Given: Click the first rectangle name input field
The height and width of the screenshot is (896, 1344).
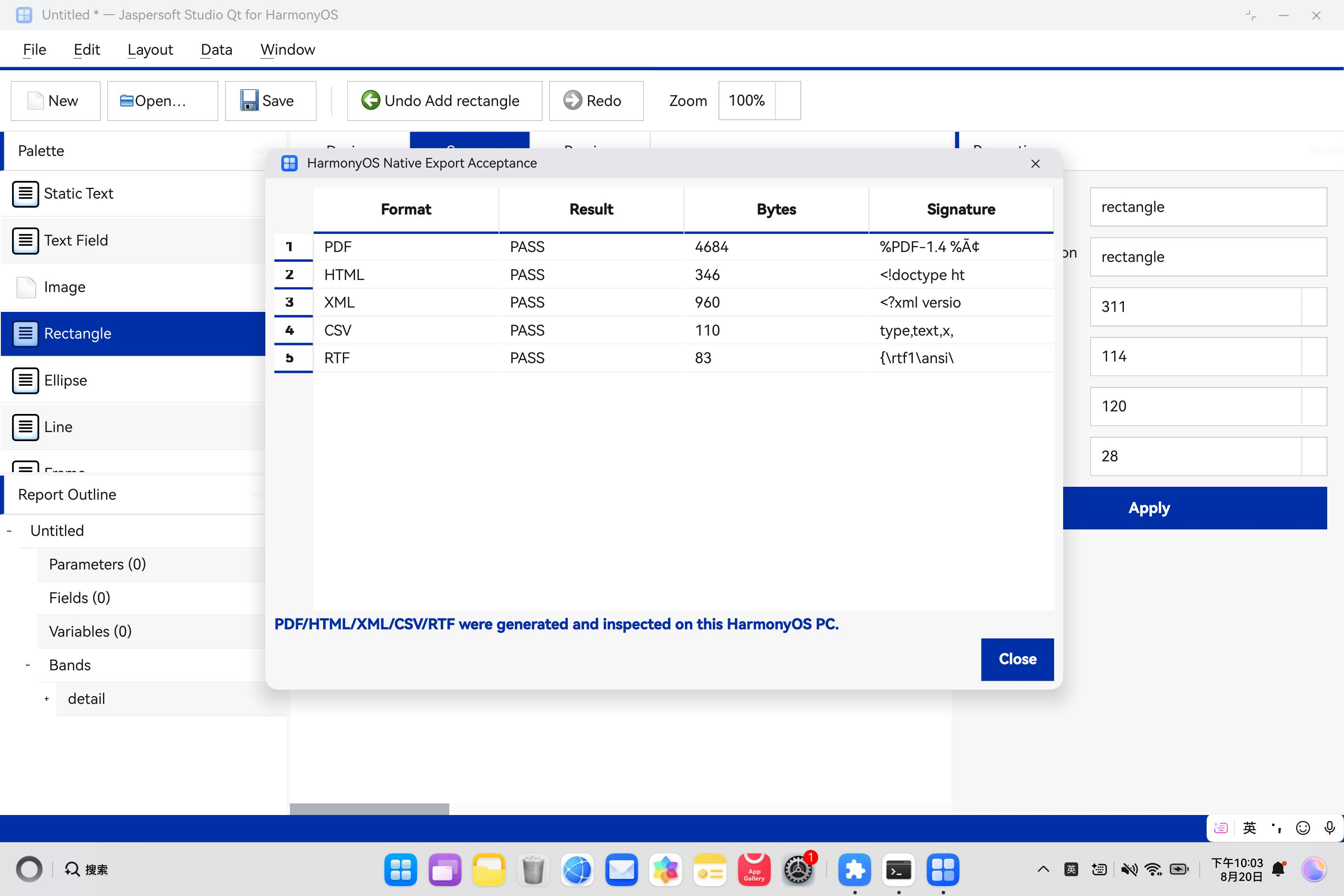Looking at the screenshot, I should [x=1208, y=207].
